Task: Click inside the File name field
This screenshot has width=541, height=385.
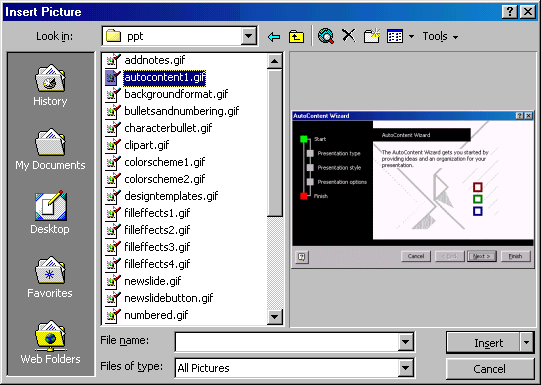Action: [287, 342]
